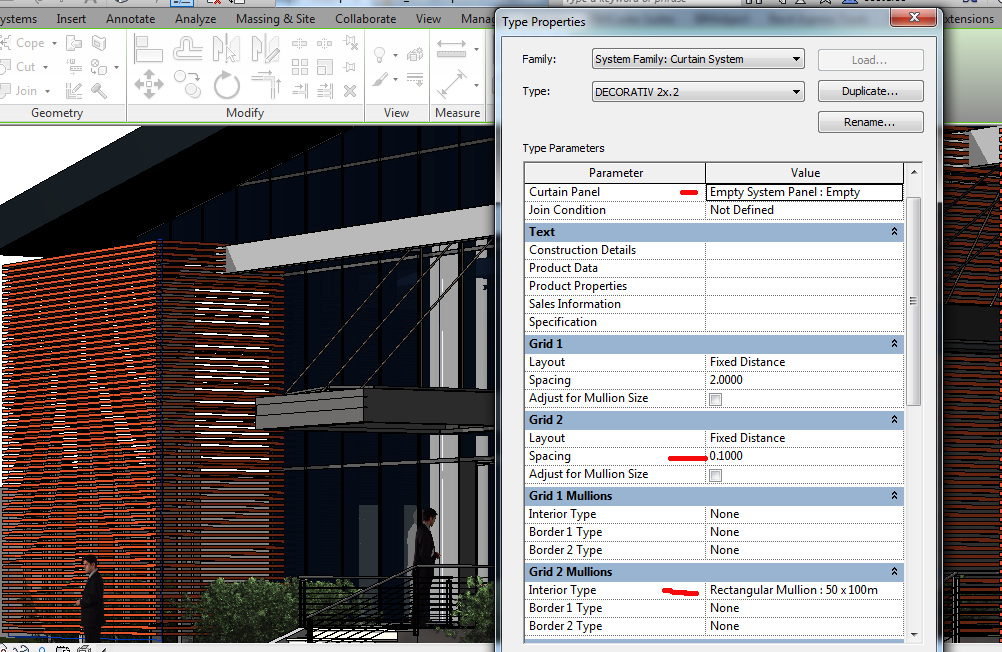Open the Collaborate ribbon tab
The width and height of the screenshot is (1002, 652).
(x=366, y=19)
